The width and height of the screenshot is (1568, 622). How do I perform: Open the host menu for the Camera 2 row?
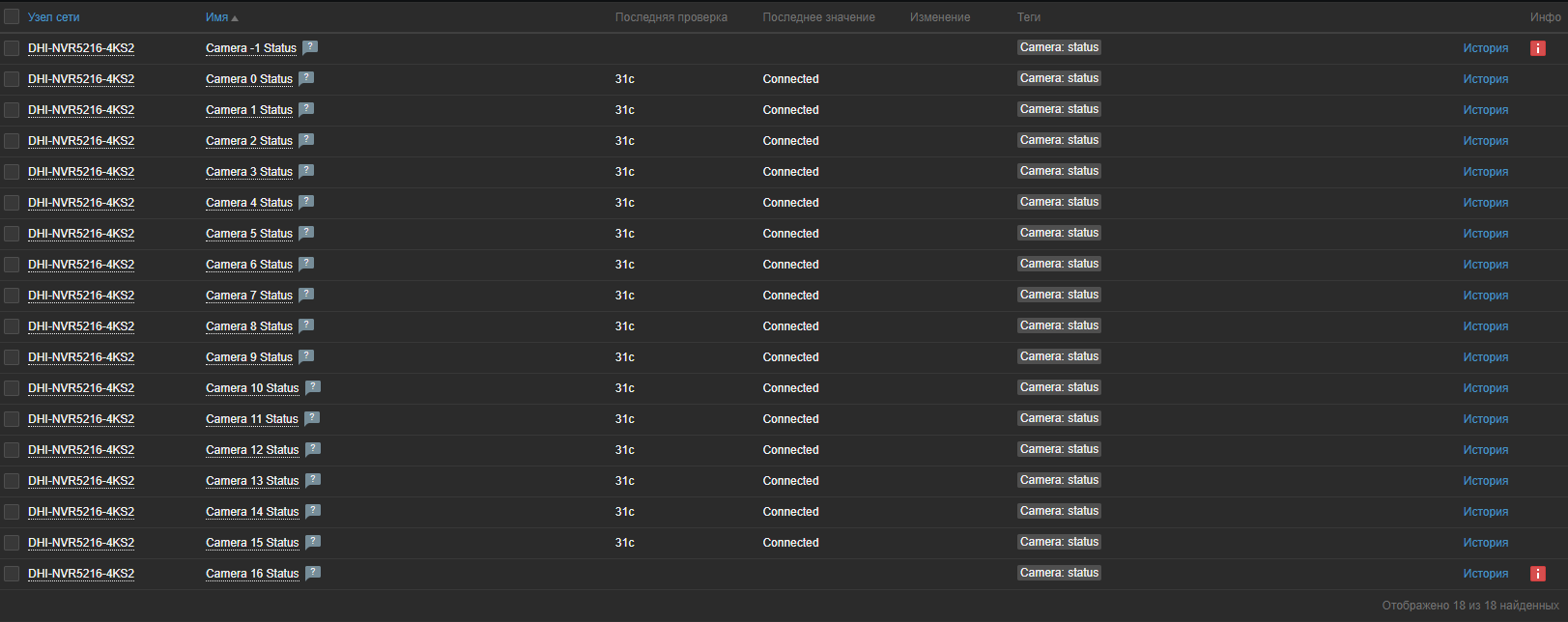tap(81, 141)
